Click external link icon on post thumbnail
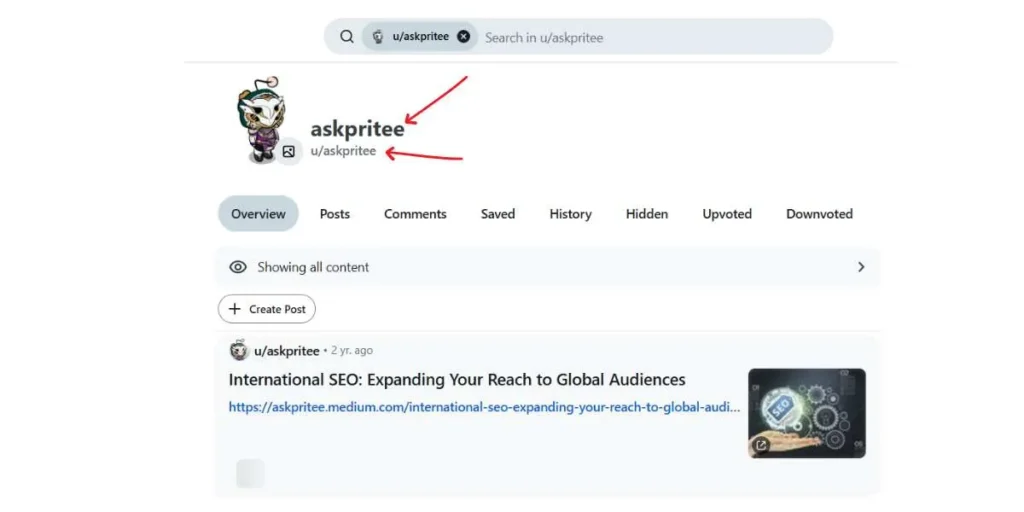 point(762,445)
